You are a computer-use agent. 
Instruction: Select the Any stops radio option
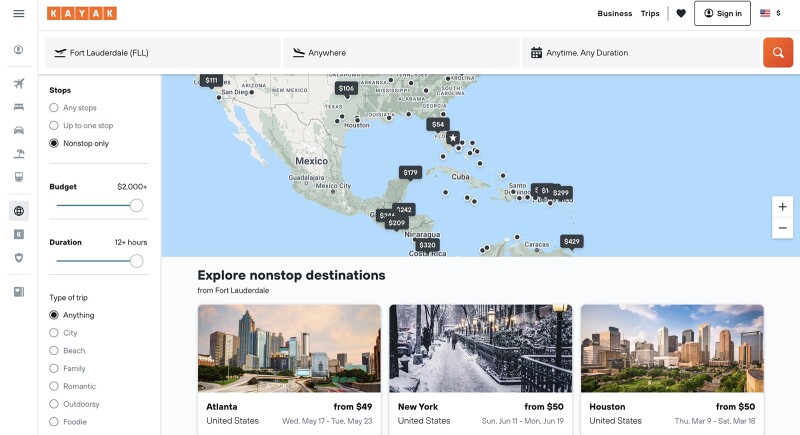coord(54,108)
